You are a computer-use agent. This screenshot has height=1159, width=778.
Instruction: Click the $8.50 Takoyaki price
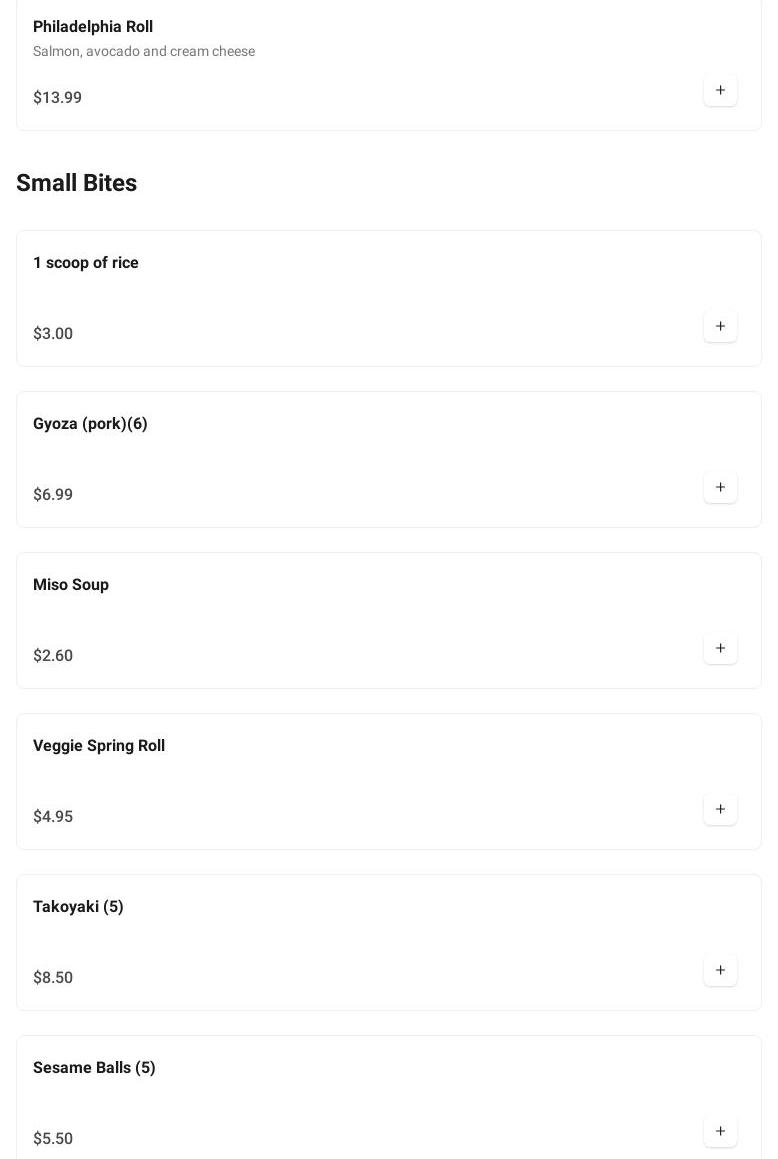coord(53,978)
